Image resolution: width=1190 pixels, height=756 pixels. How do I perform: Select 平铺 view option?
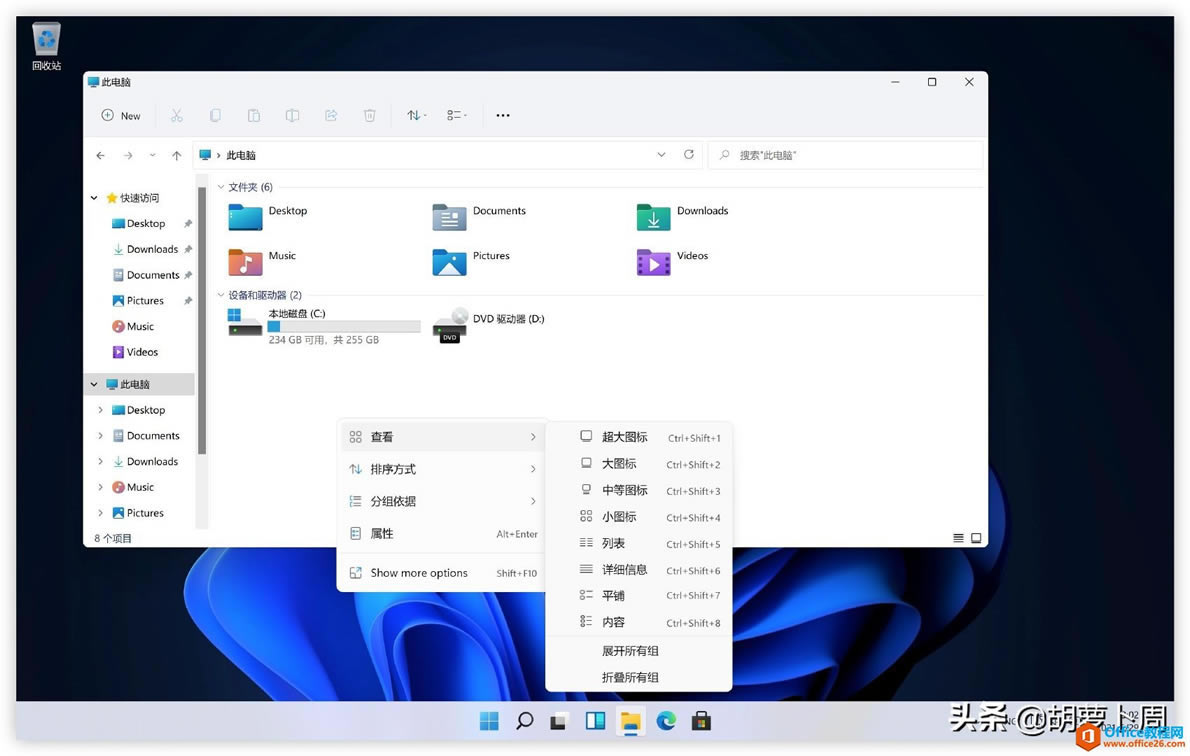click(x=638, y=596)
